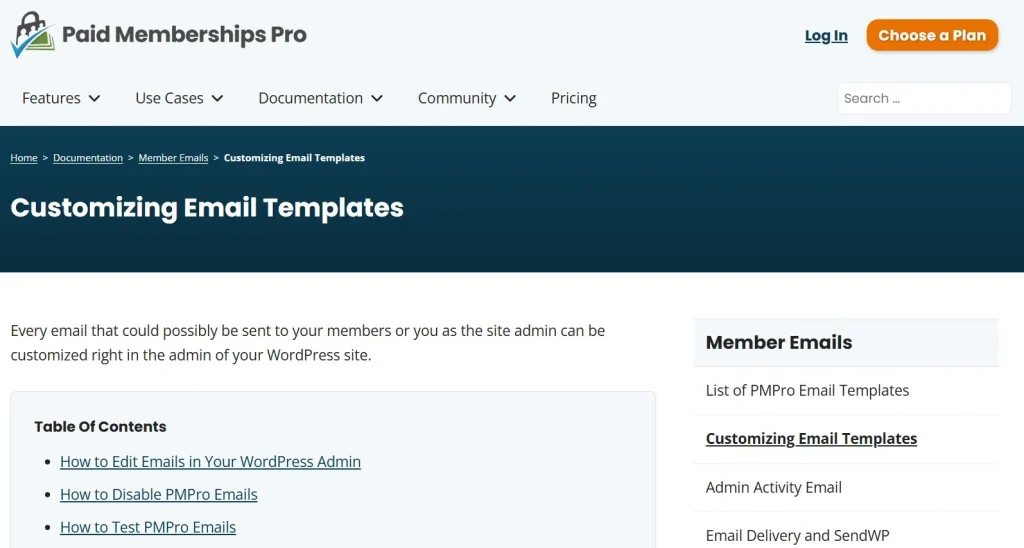Click the Customizing Email Templates page heading
Screen dimensions: 1024x548
(207, 208)
